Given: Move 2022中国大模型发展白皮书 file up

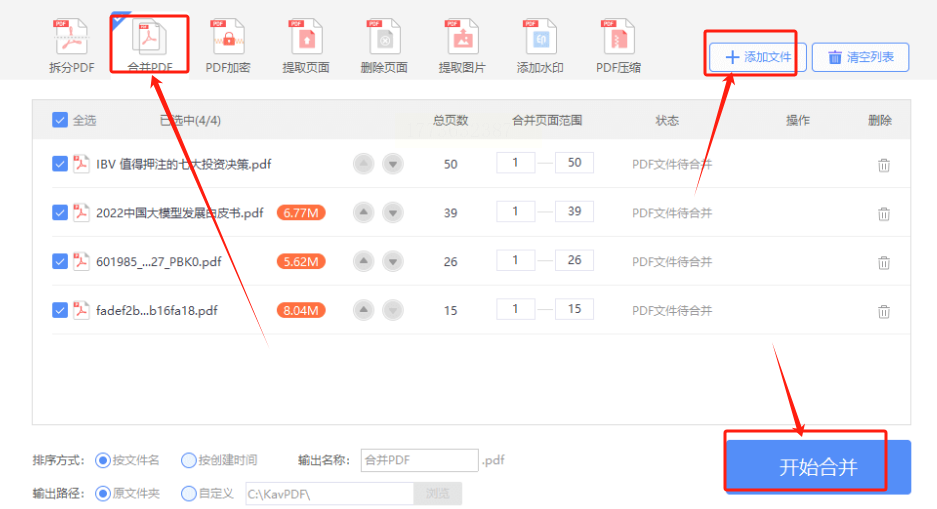Looking at the screenshot, I should [363, 213].
